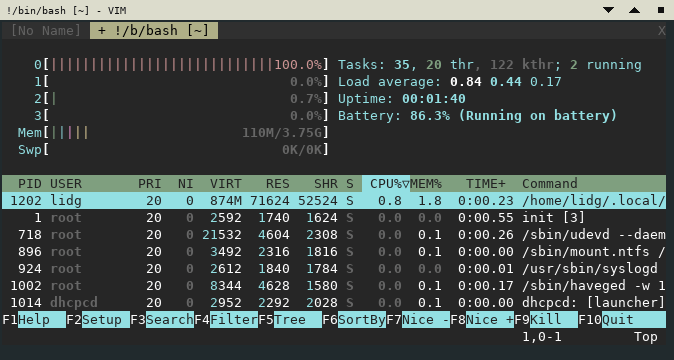Switch to the [No Name] vim tab
This screenshot has height=360, width=674.
point(46,31)
